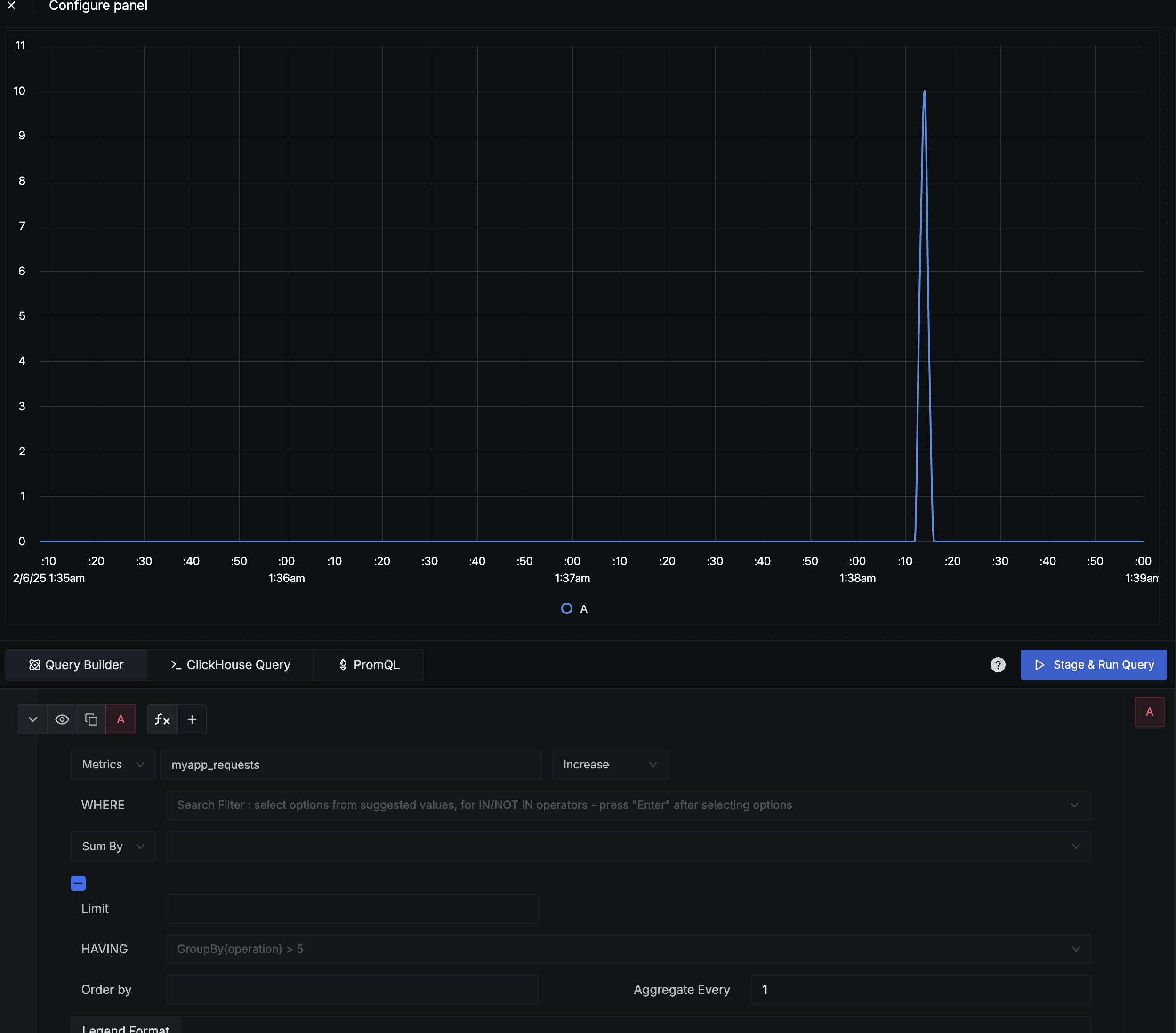The height and width of the screenshot is (1033, 1176).
Task: Select the Query Builder tab
Action: tap(76, 665)
